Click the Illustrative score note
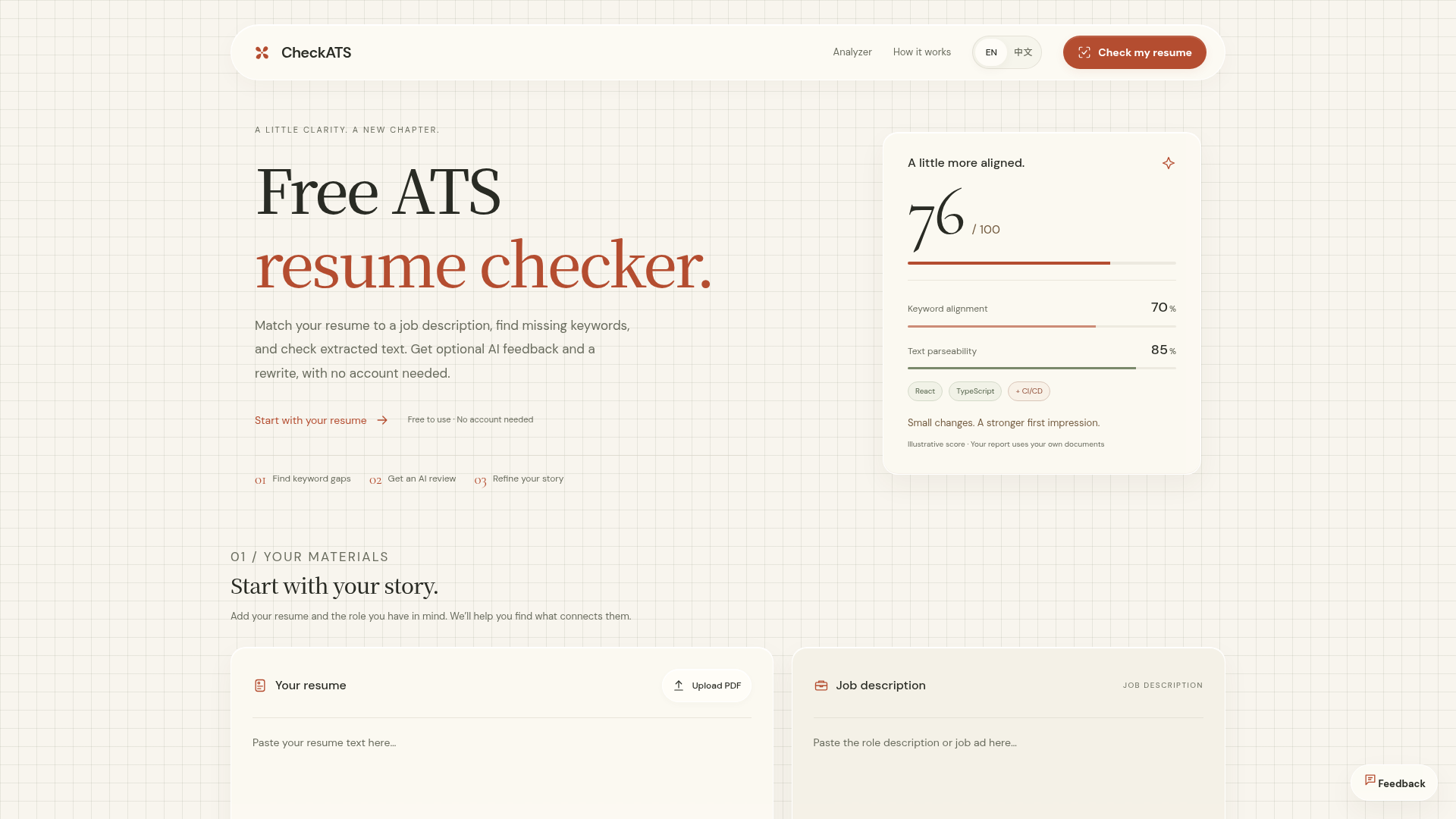 tap(1006, 444)
